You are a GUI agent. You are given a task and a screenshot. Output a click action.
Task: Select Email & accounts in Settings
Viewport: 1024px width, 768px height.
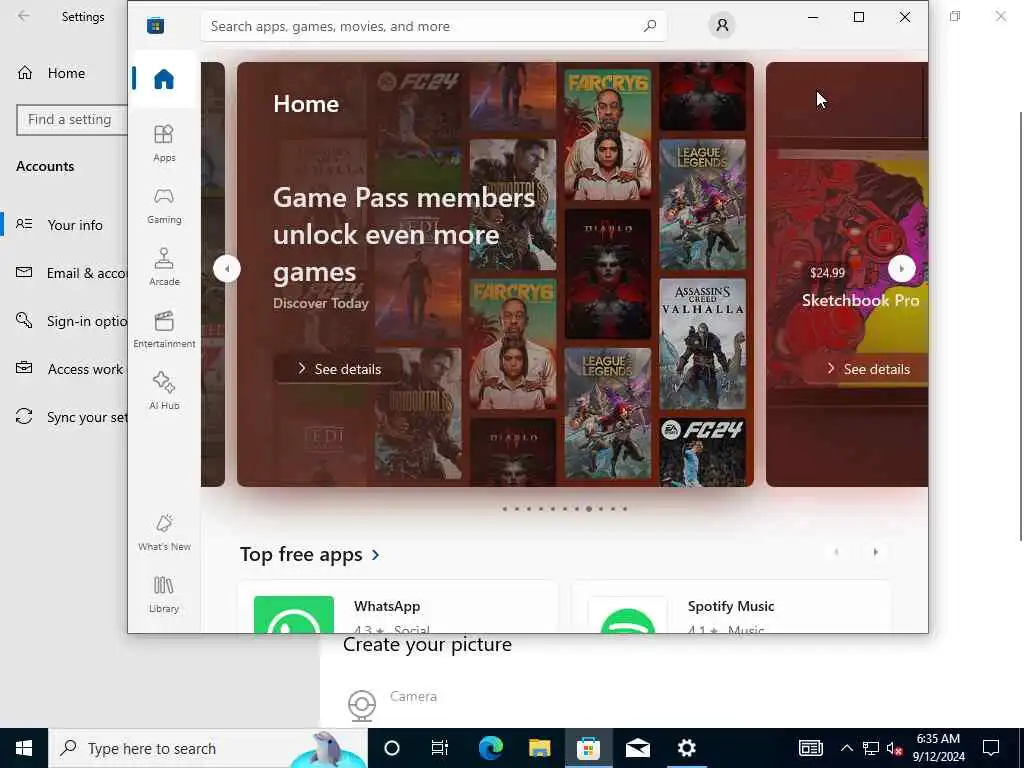coord(64,273)
